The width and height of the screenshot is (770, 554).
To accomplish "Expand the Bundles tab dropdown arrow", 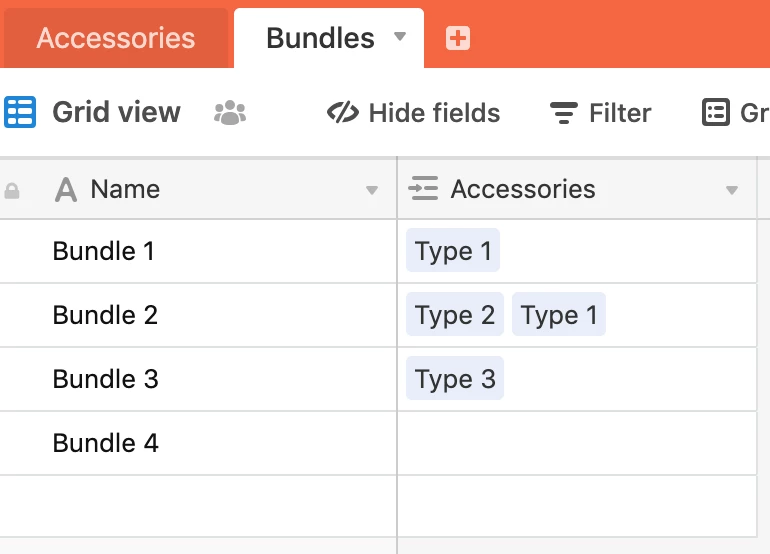I will tap(400, 36).
